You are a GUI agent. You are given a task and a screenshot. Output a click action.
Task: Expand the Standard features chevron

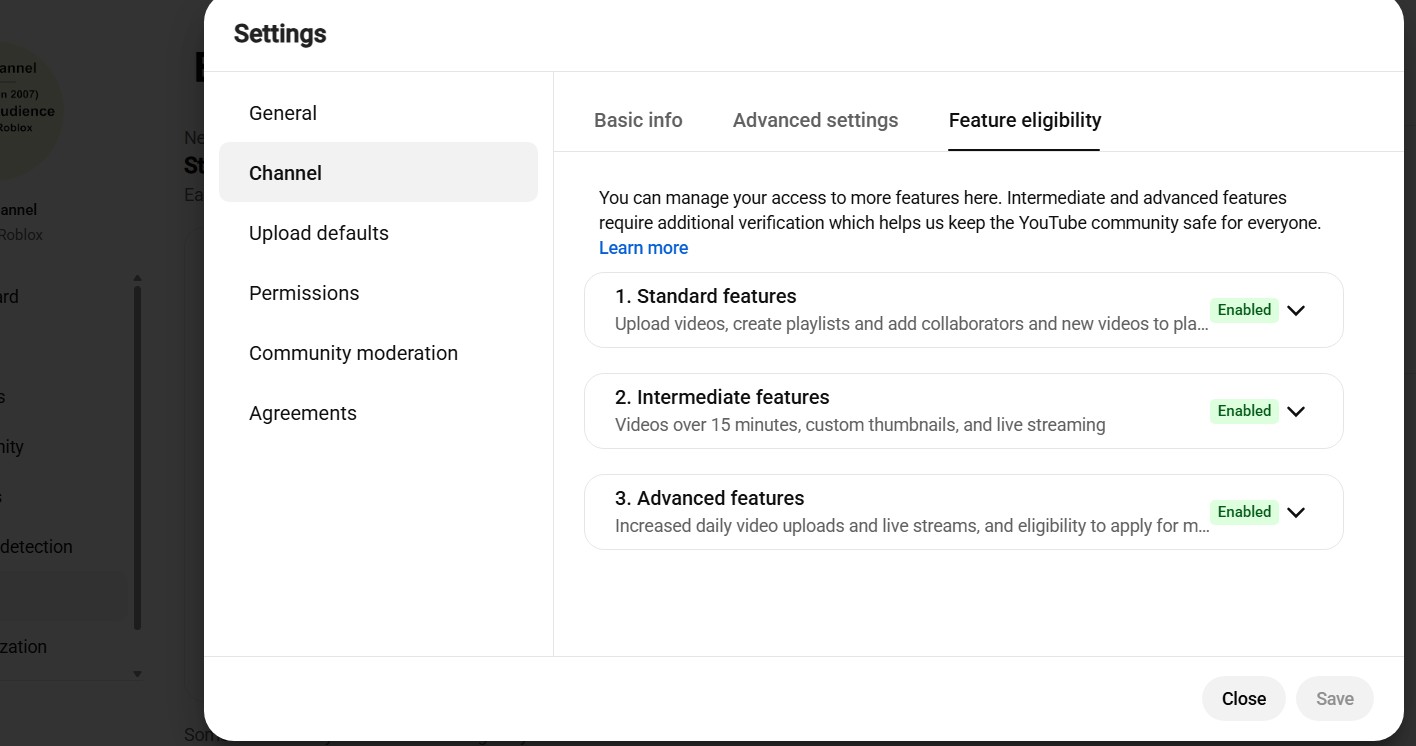(x=1296, y=310)
